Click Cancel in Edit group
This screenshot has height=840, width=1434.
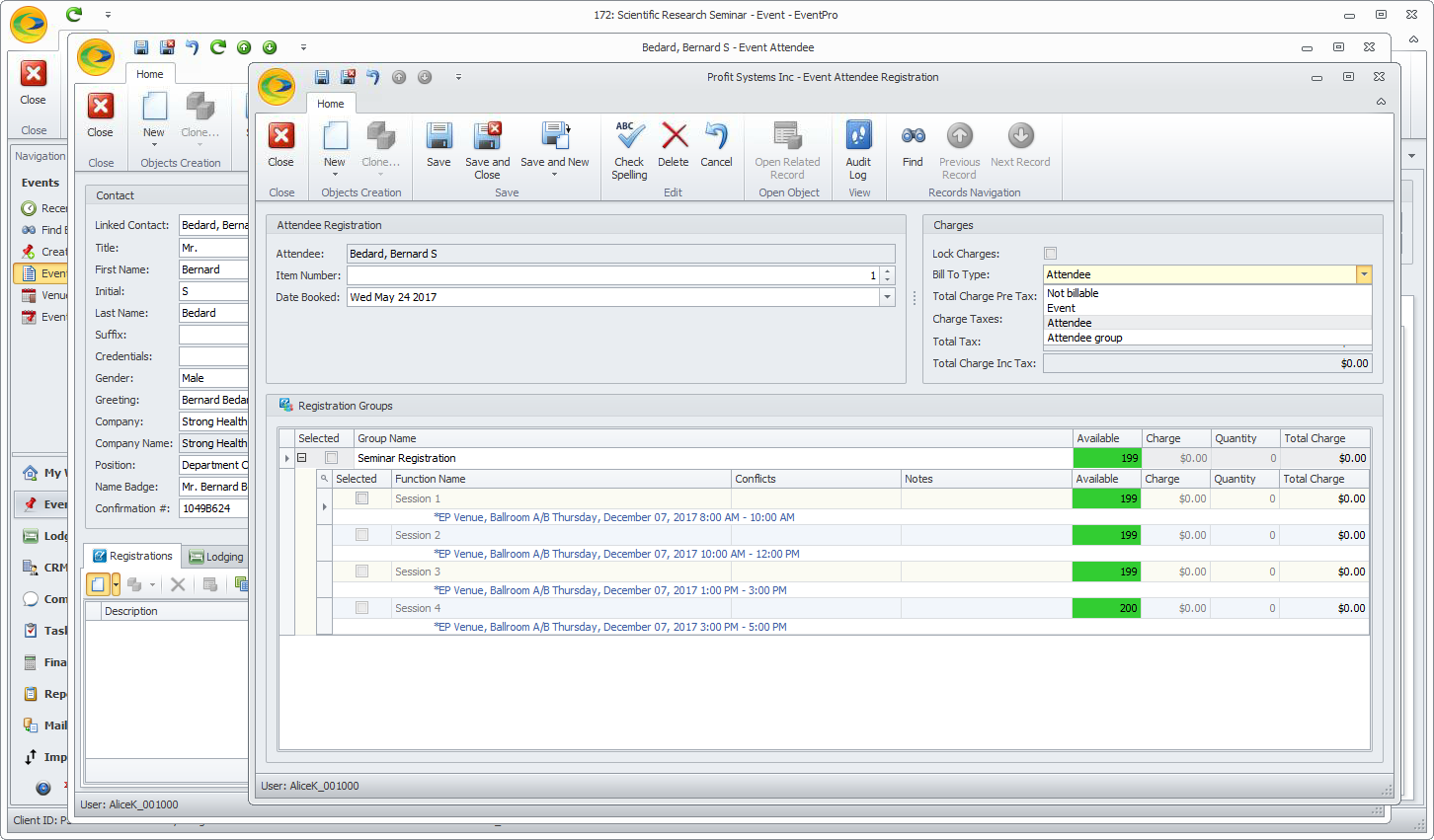[716, 145]
